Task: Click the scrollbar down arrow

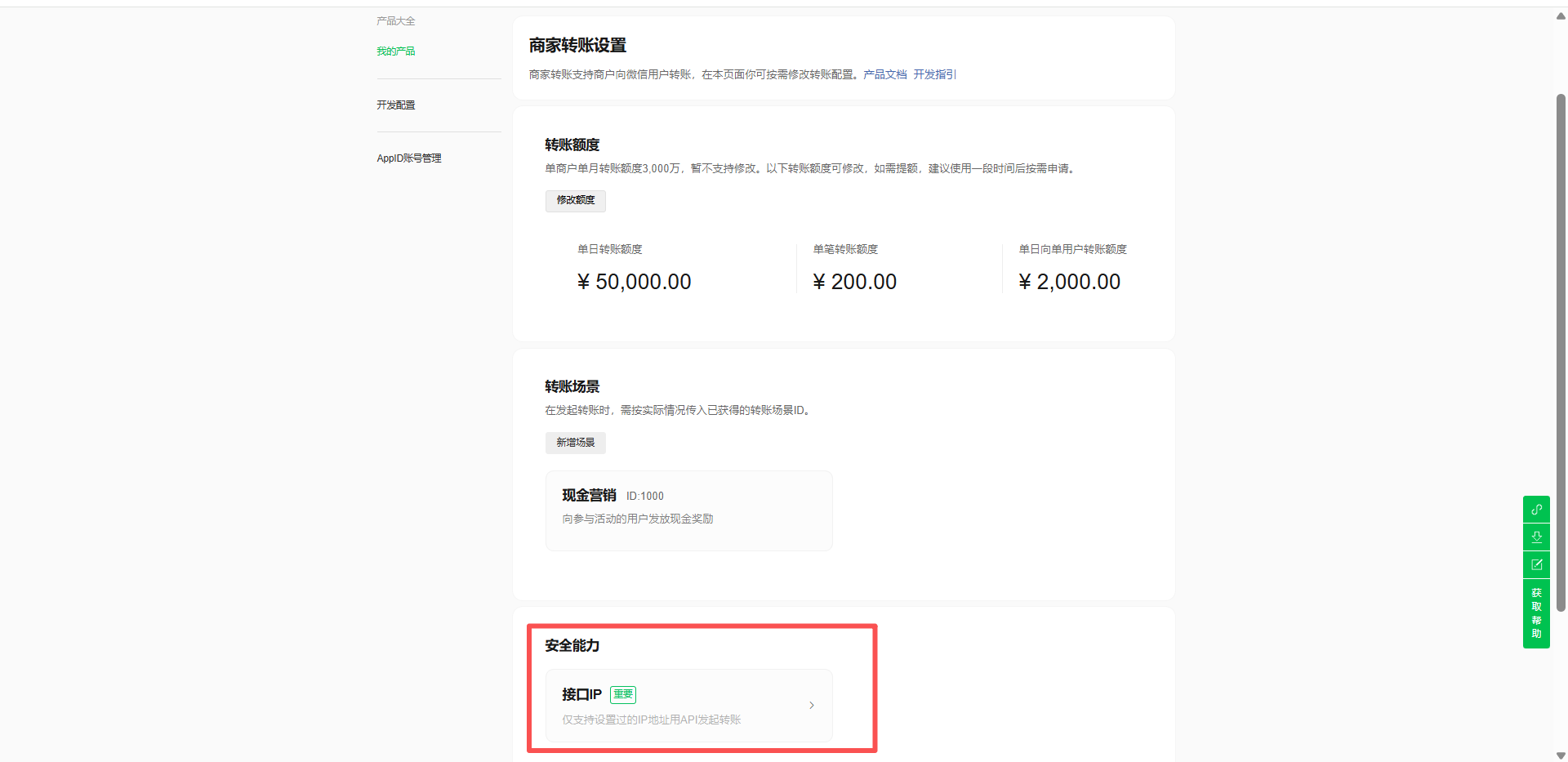Action: point(1561,755)
